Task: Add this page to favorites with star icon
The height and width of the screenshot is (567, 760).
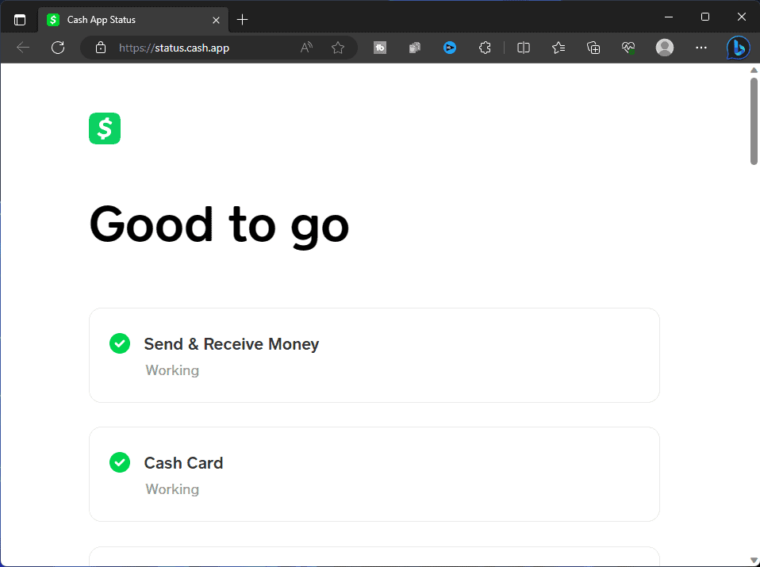Action: point(338,47)
